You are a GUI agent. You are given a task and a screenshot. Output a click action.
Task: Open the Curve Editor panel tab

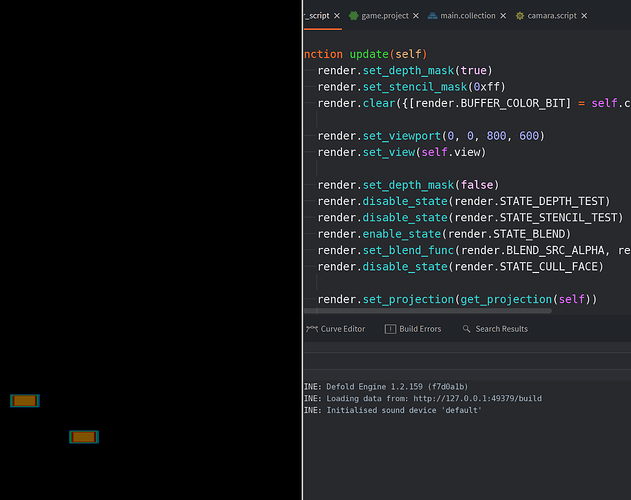[x=342, y=329]
